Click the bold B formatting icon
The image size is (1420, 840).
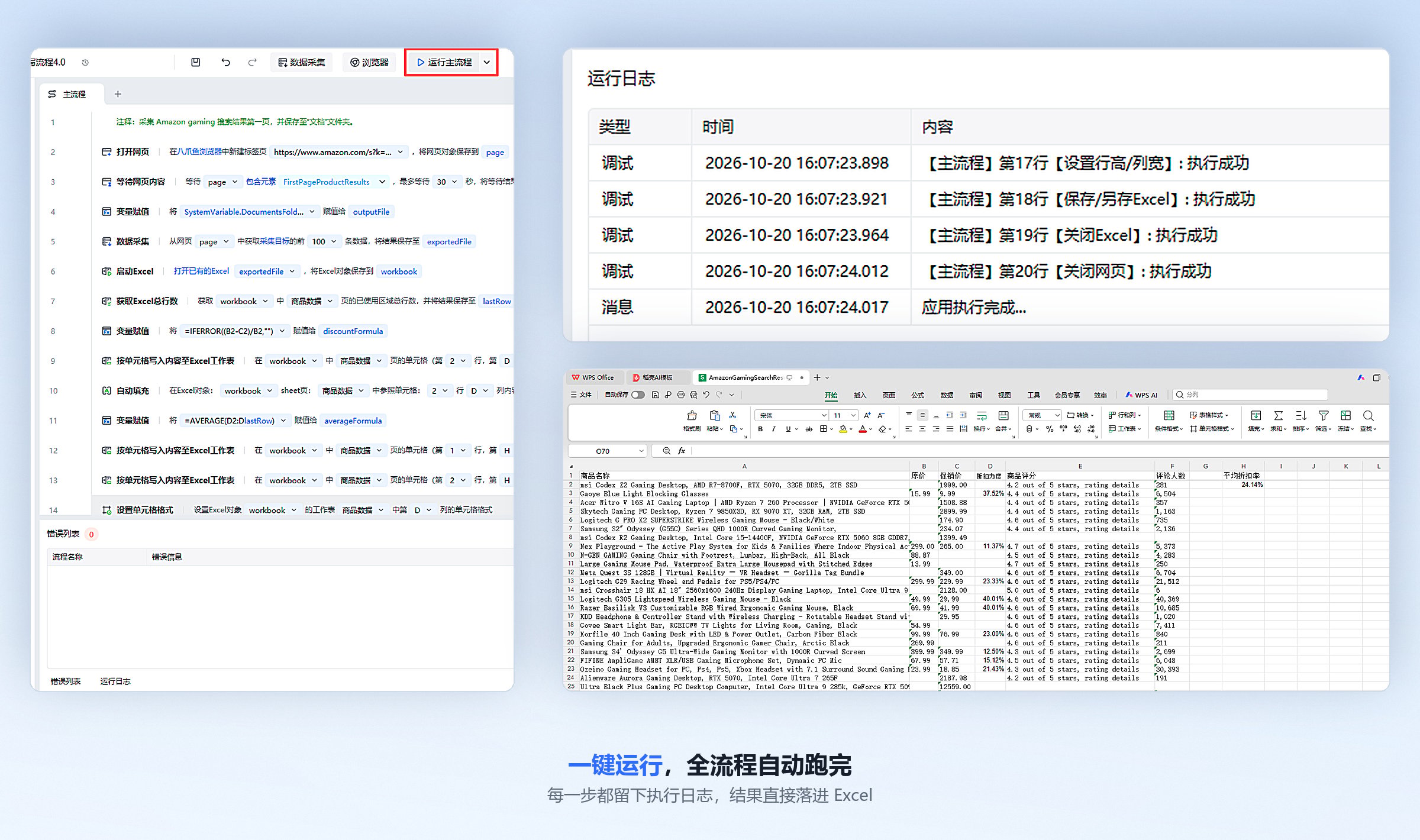coord(760,429)
